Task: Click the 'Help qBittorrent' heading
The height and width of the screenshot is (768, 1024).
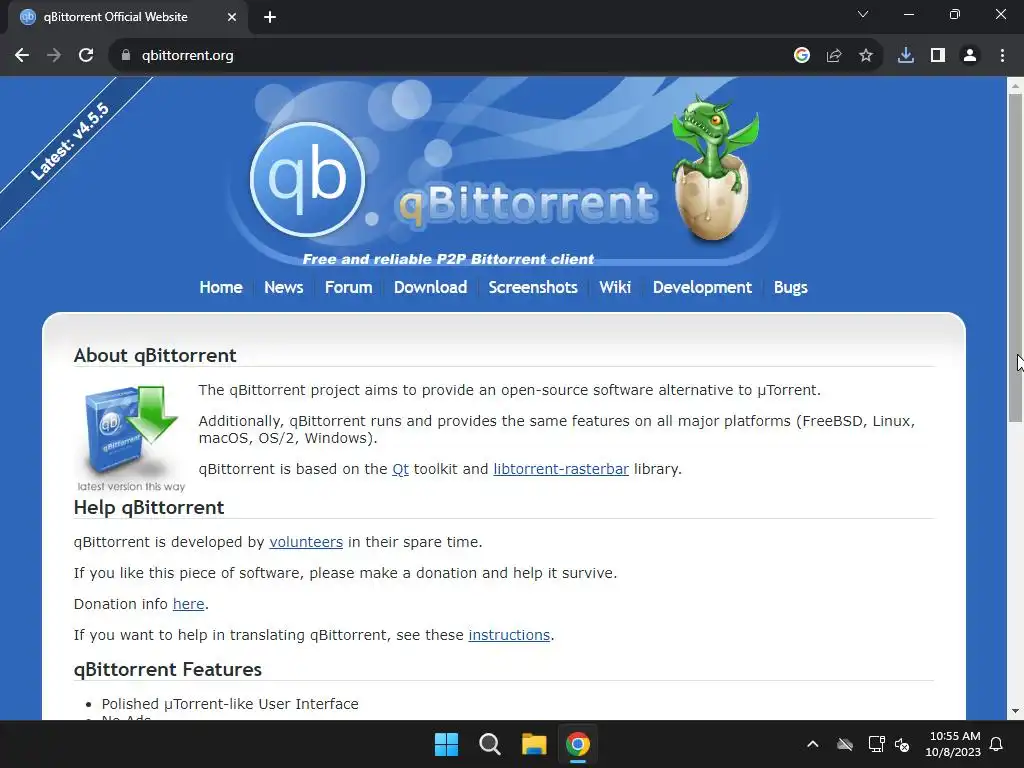Action: (x=149, y=507)
